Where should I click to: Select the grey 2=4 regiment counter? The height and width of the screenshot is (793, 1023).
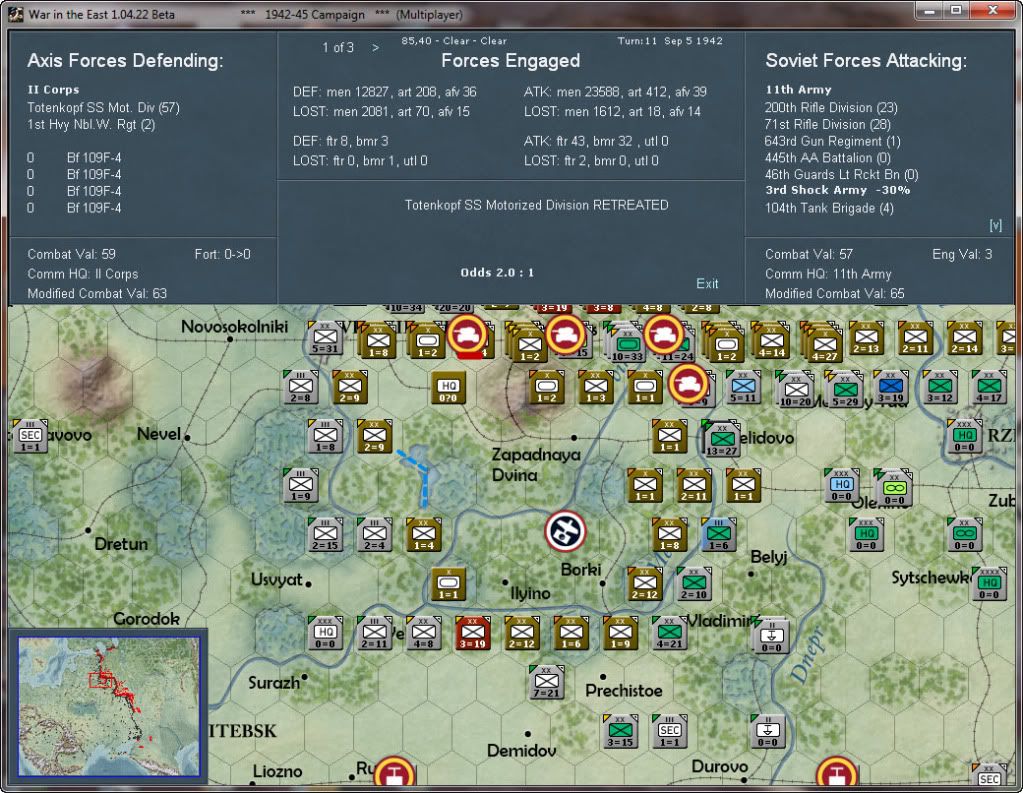click(x=374, y=534)
